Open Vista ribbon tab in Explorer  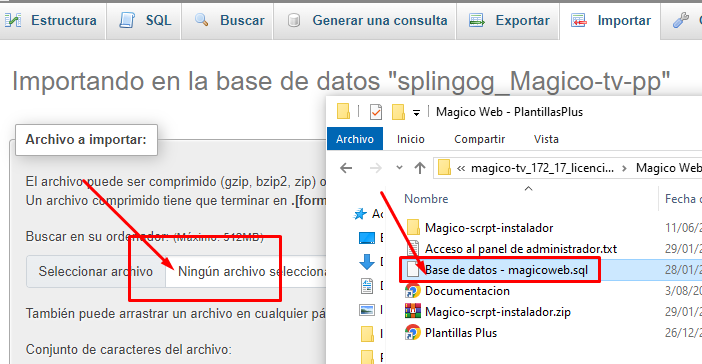(546, 139)
